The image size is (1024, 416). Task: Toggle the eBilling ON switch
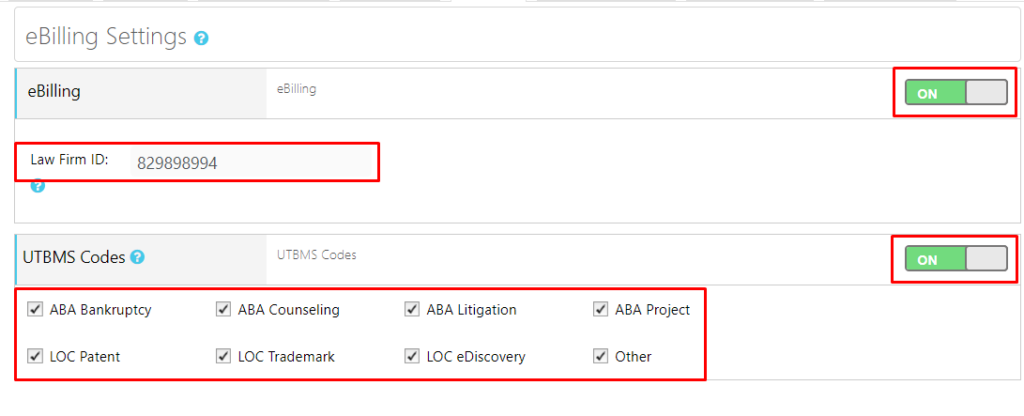955,93
